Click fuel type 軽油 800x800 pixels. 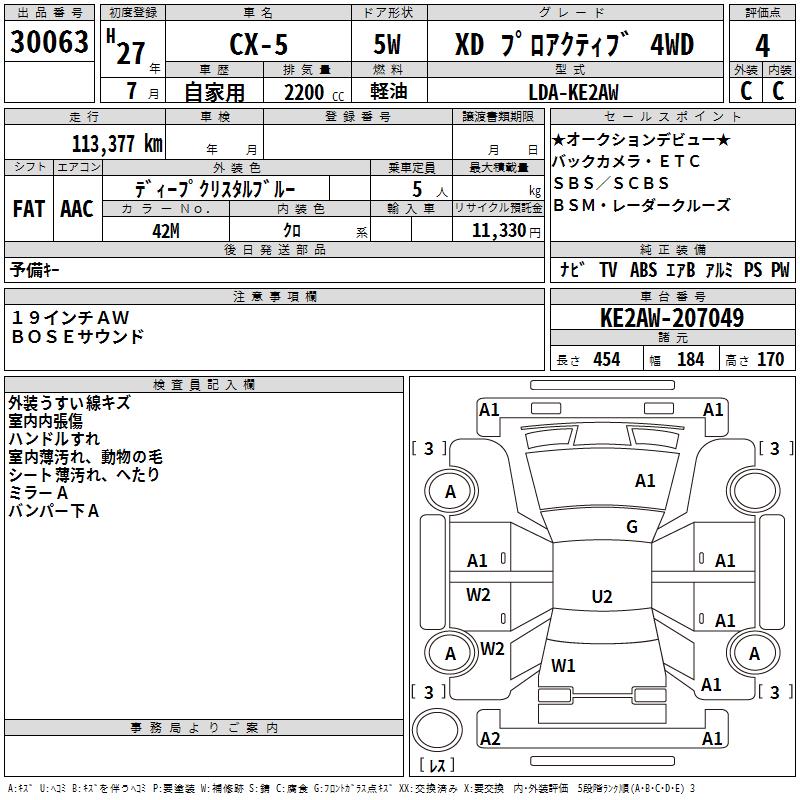(x=389, y=91)
